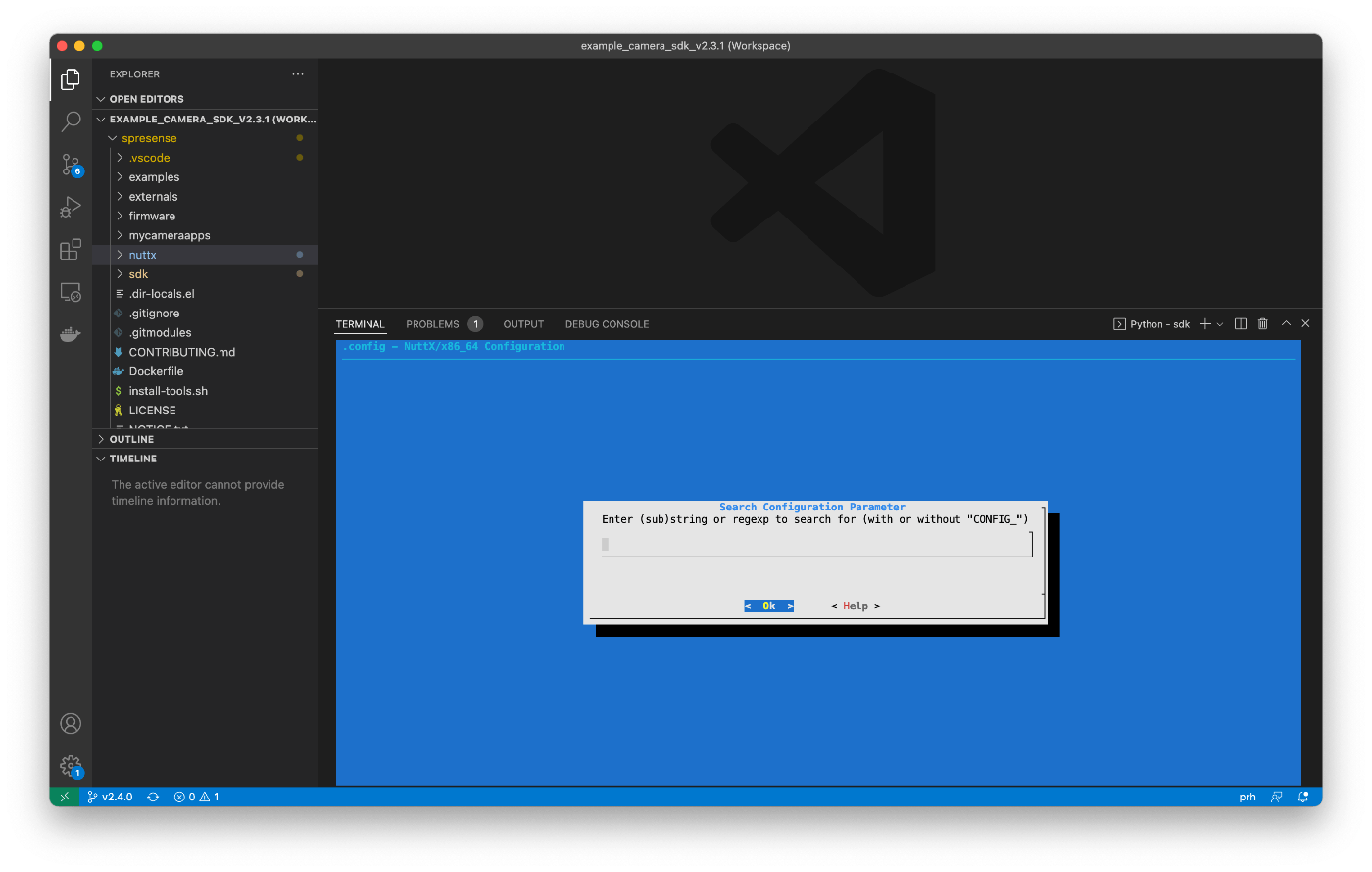The height and width of the screenshot is (872, 1372).
Task: Open the Search view icon
Action: (x=71, y=121)
